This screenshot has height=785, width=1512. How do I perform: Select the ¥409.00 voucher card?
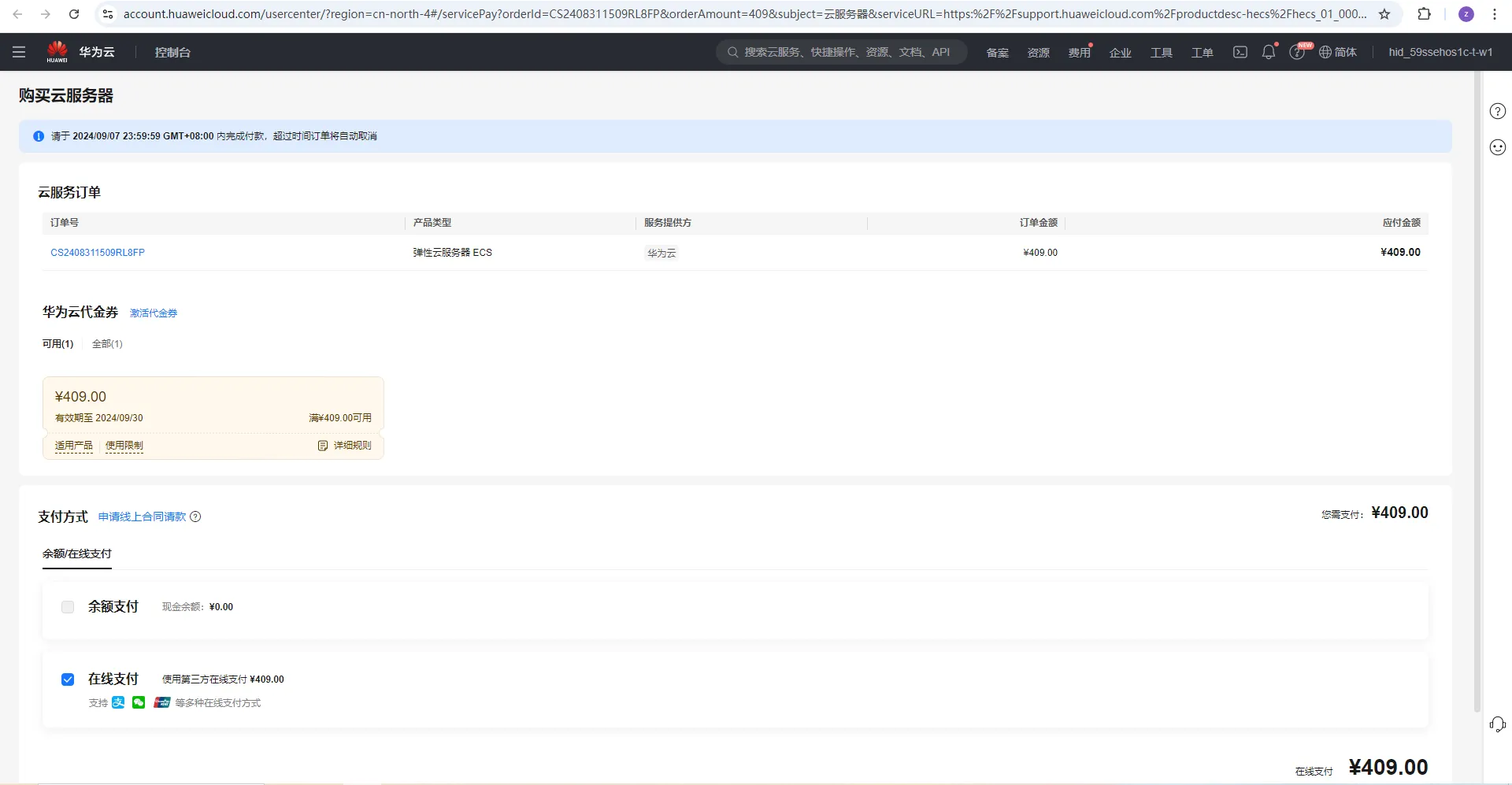click(x=213, y=418)
